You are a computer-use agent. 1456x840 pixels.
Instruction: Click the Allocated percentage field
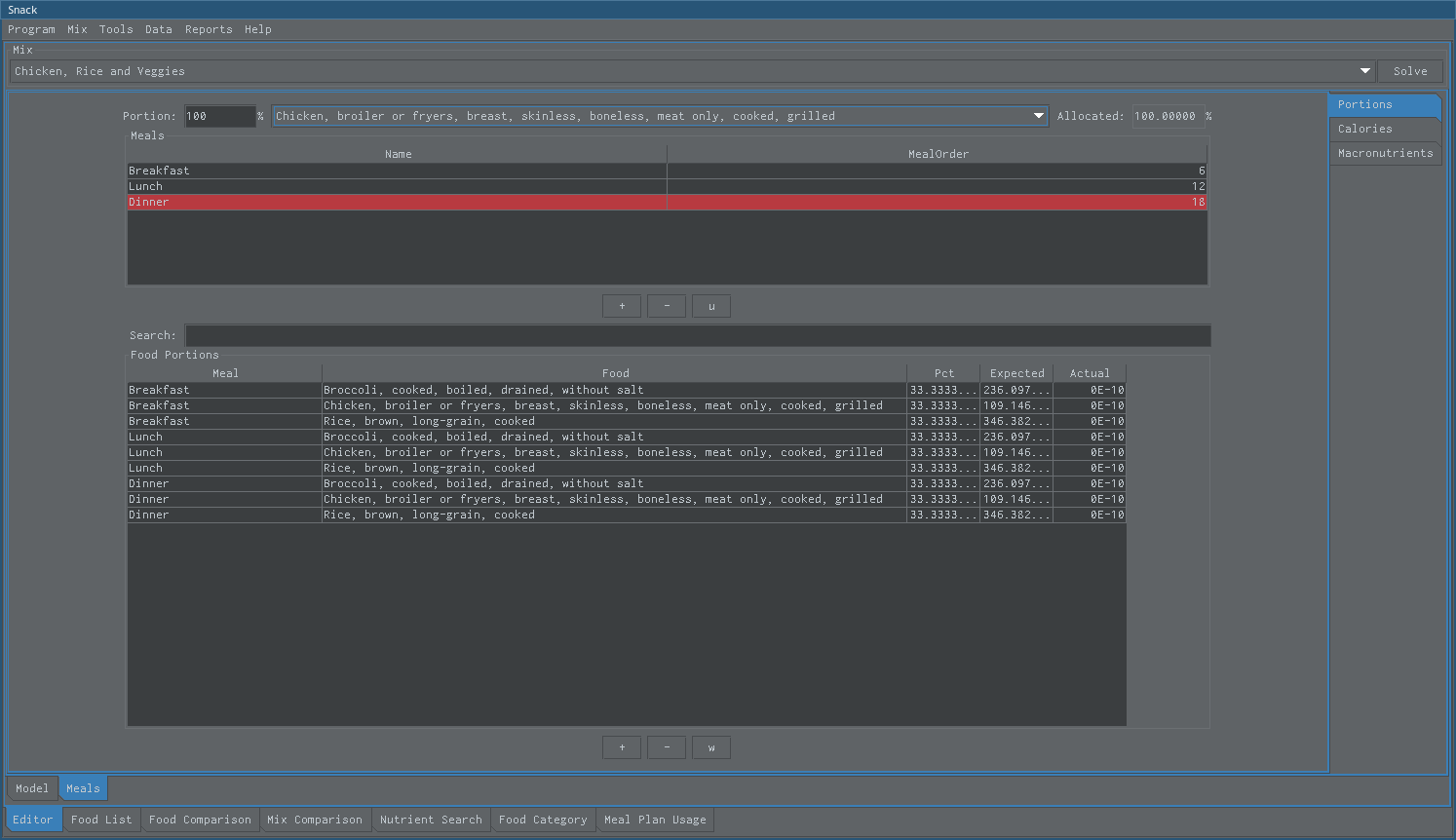tap(1169, 116)
